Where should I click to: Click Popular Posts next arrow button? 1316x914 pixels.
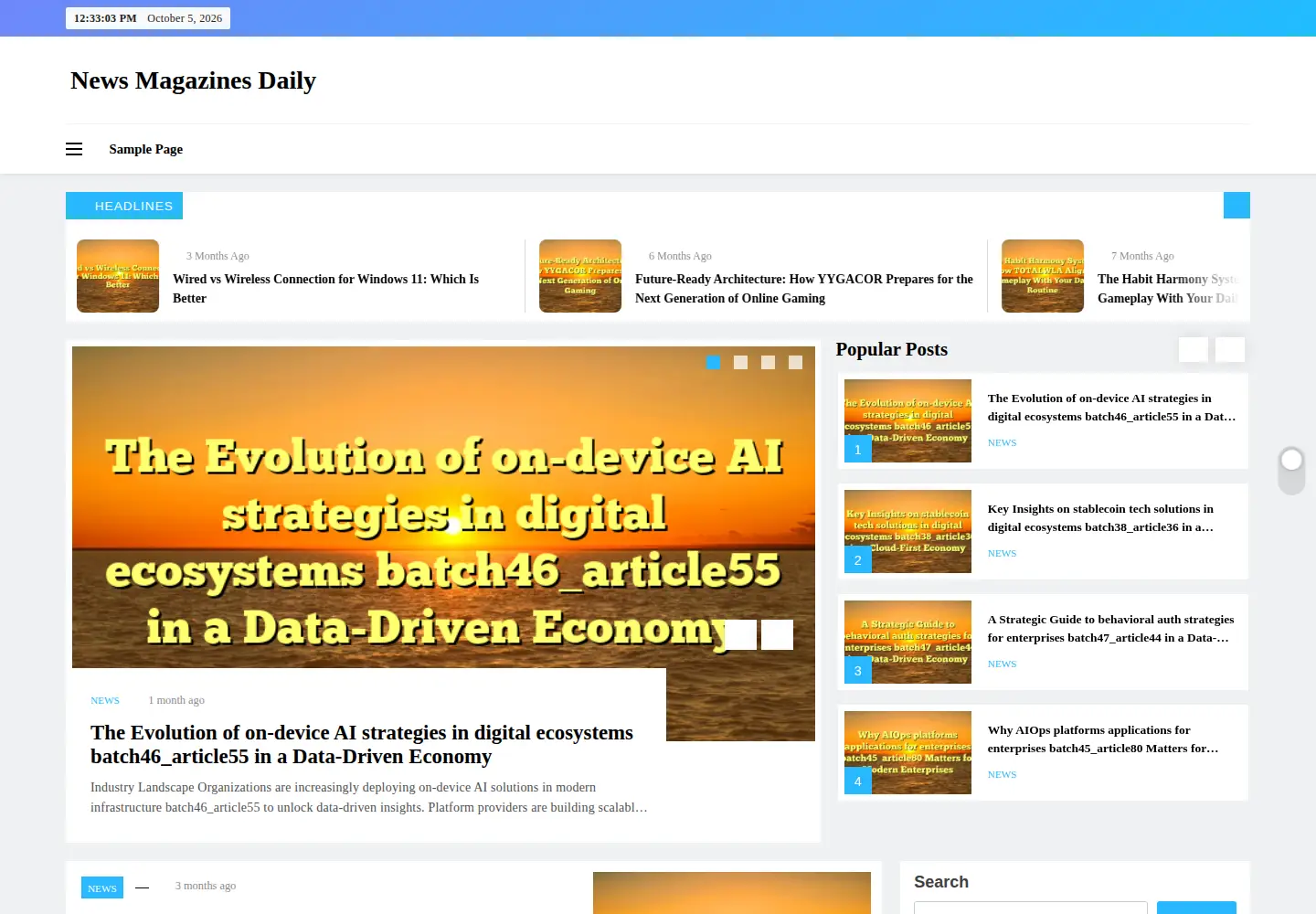click(1230, 349)
